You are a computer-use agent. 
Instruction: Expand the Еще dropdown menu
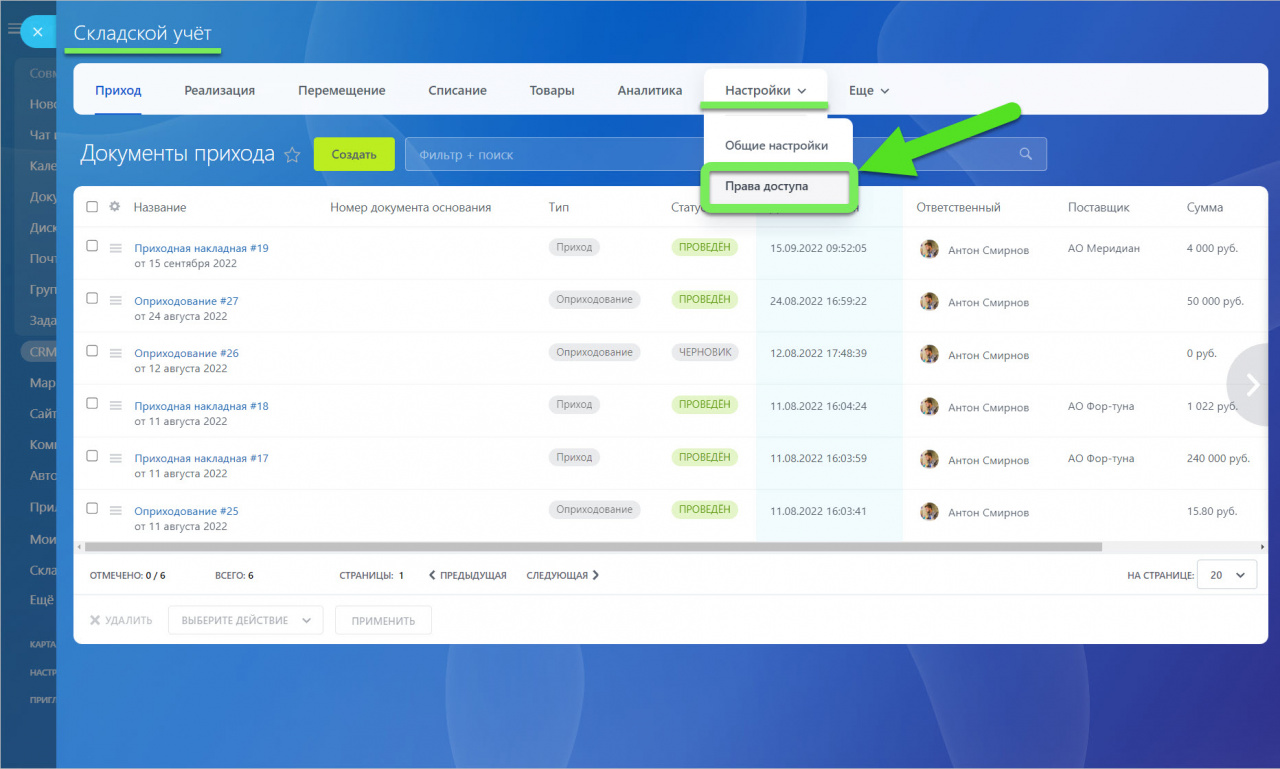coord(868,90)
